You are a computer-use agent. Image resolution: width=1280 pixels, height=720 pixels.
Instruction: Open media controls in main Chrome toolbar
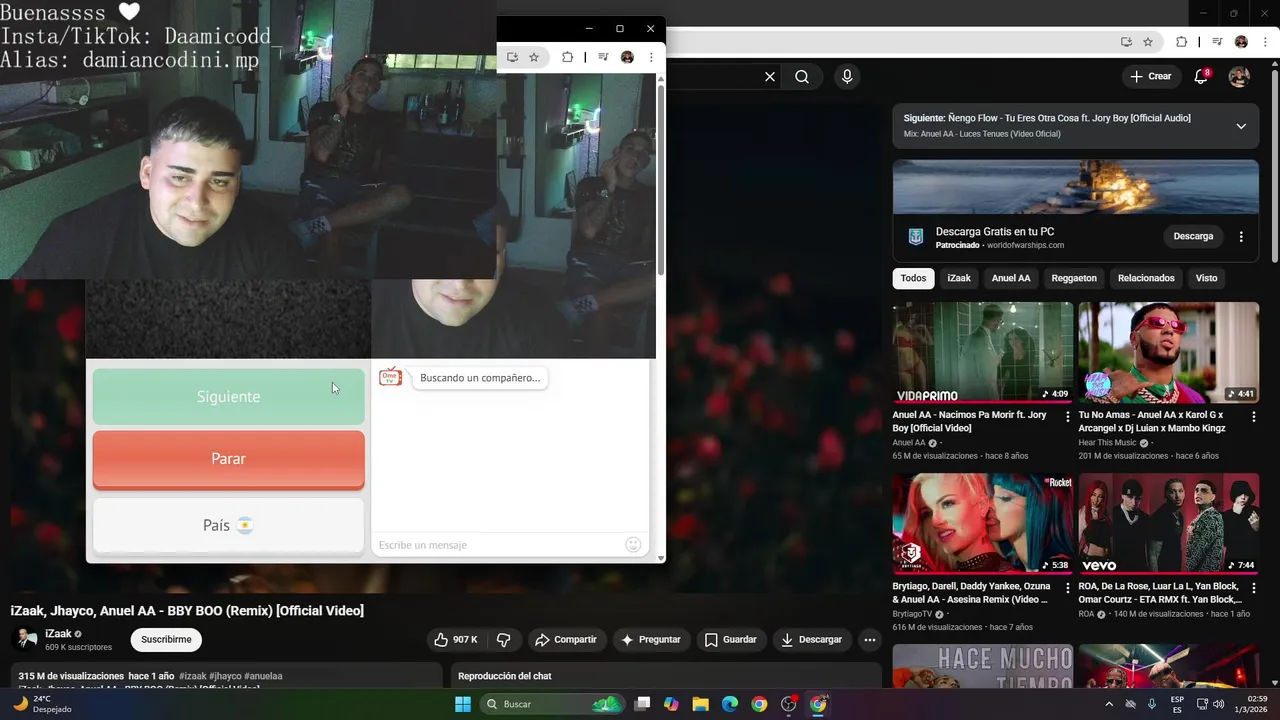point(1217,42)
